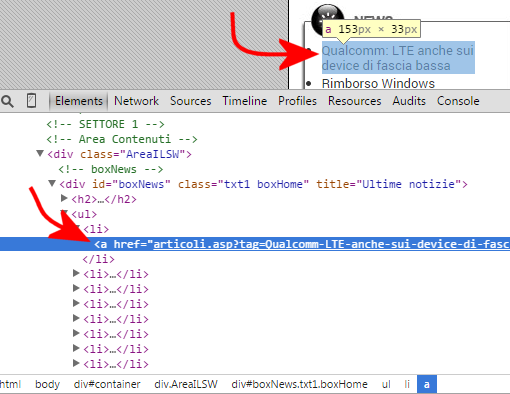Select div#container in the breadcrumb

107,384
